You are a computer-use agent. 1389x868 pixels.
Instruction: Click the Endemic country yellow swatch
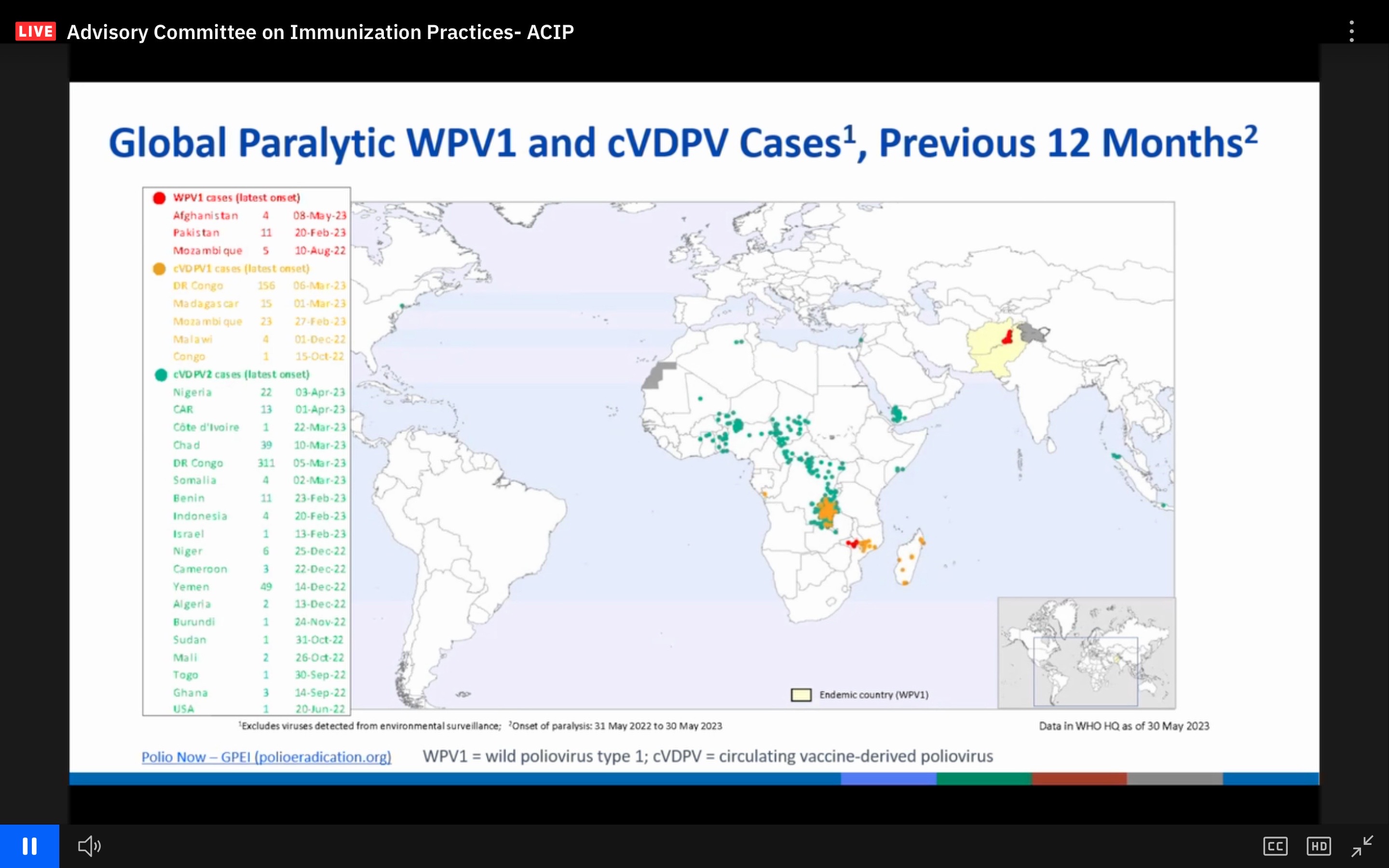(801, 694)
